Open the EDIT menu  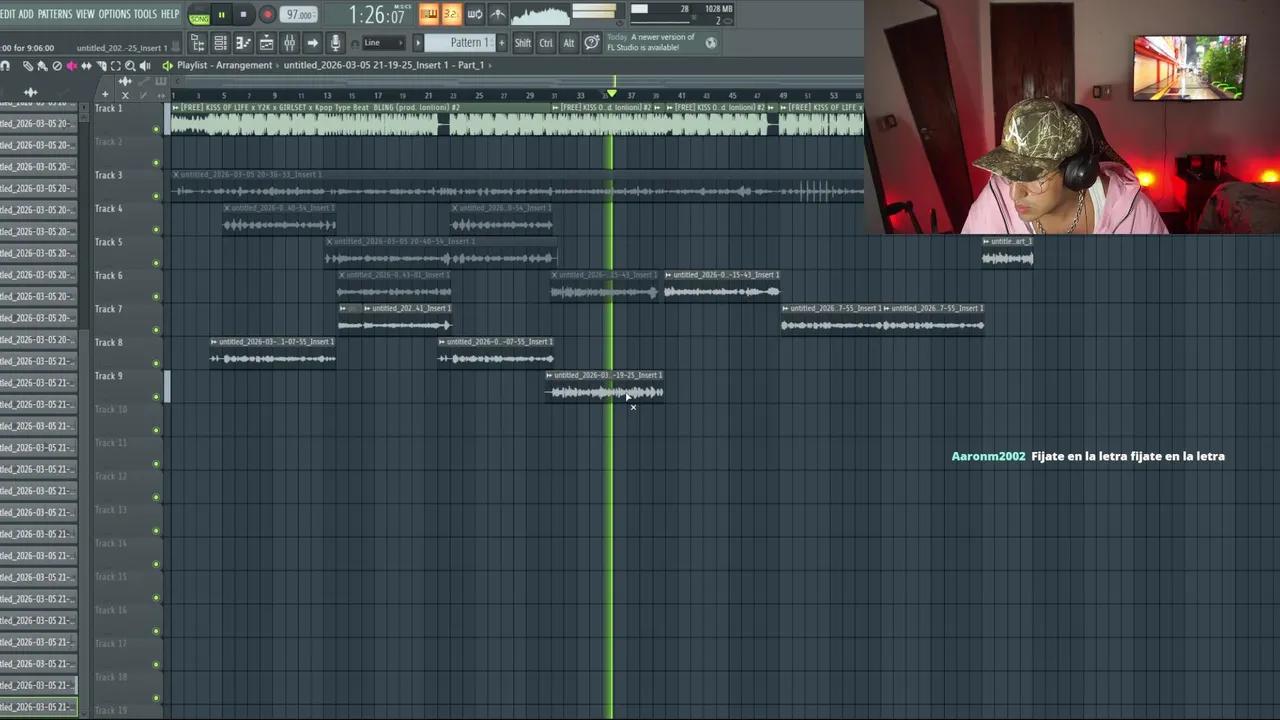click(x=8, y=14)
